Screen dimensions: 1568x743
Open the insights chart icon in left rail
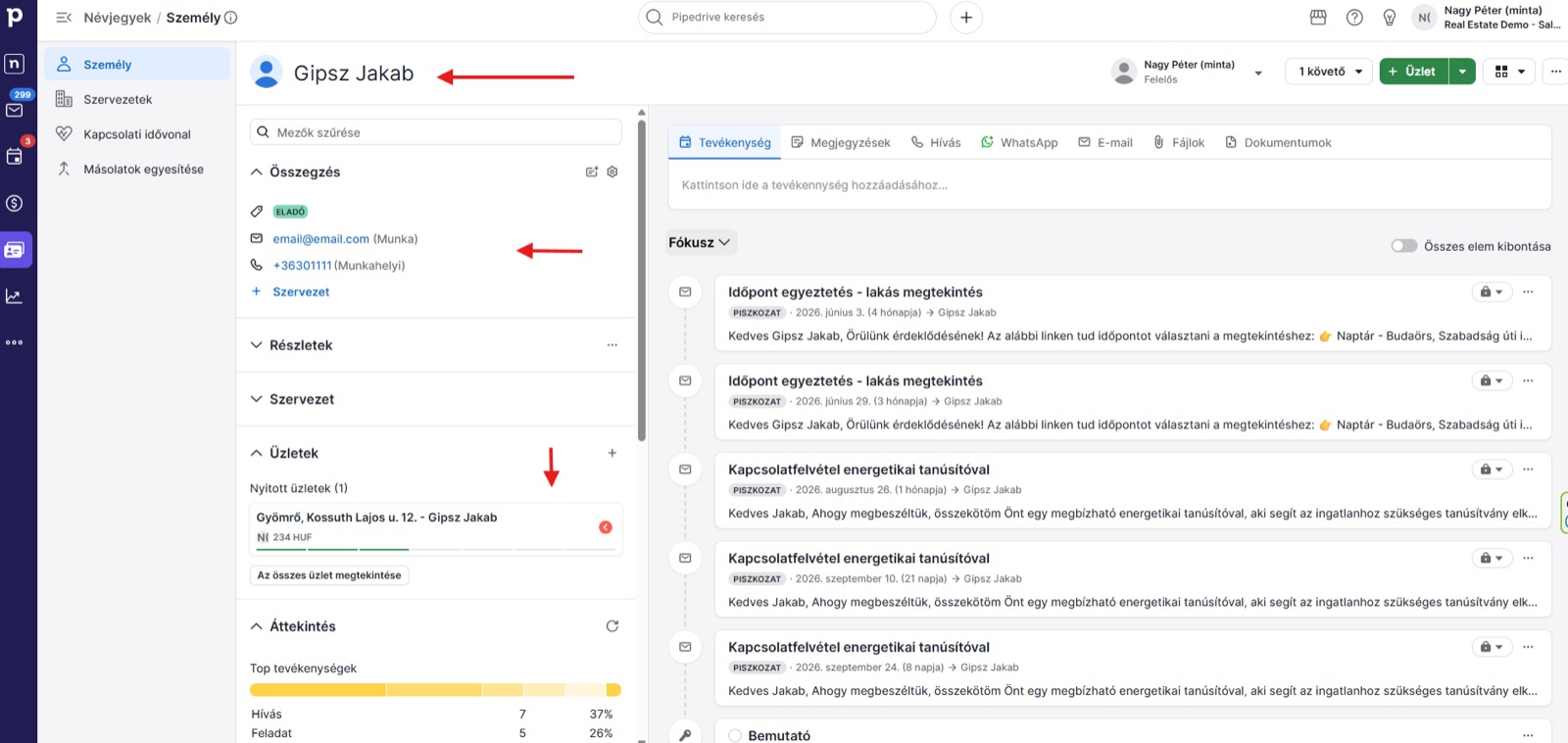[x=15, y=296]
